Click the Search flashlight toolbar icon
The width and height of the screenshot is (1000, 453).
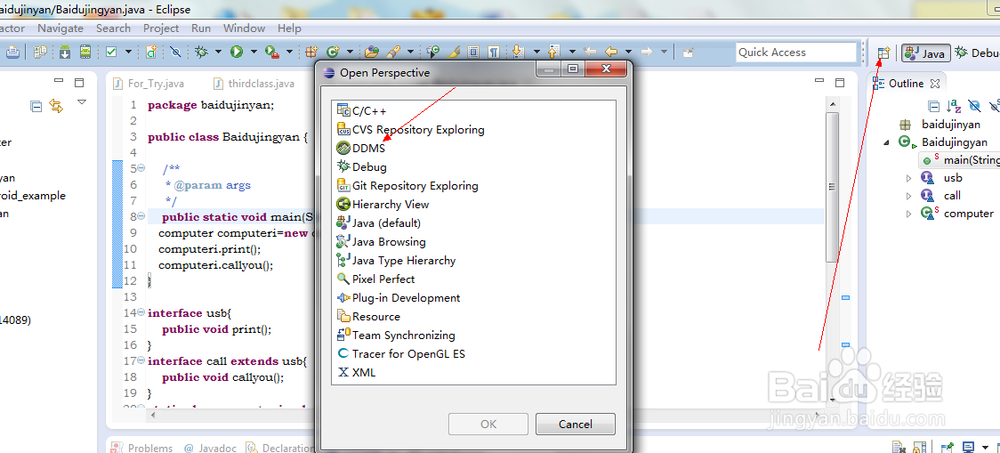click(x=393, y=52)
